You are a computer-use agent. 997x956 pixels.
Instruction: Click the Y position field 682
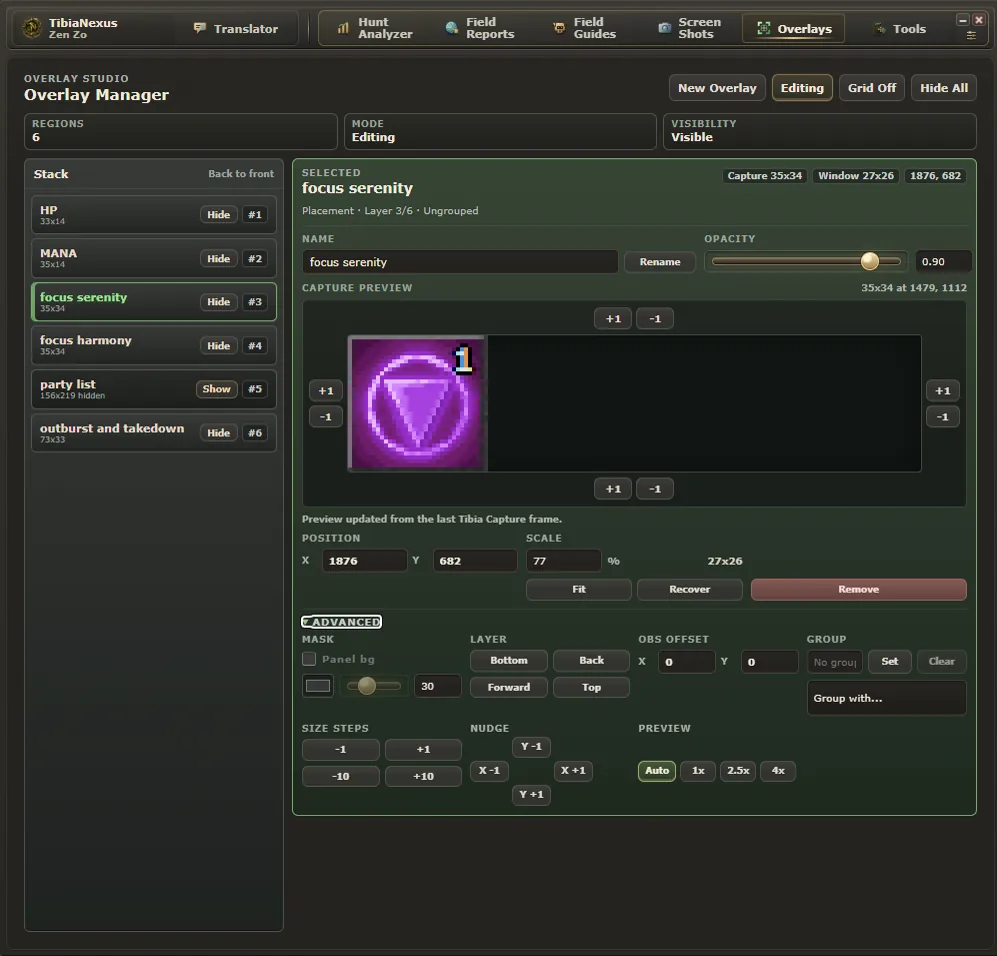click(x=475, y=561)
